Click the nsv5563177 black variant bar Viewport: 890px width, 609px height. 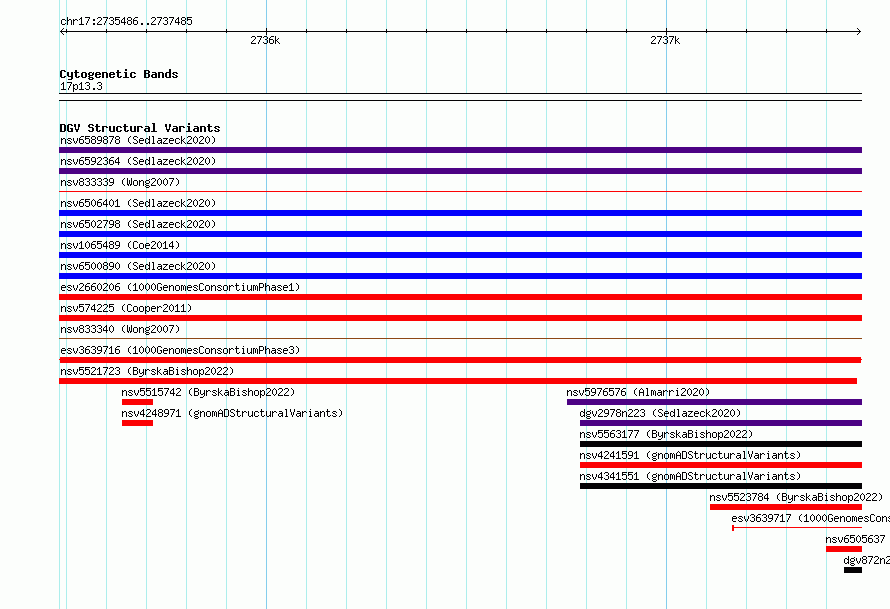[x=721, y=444]
